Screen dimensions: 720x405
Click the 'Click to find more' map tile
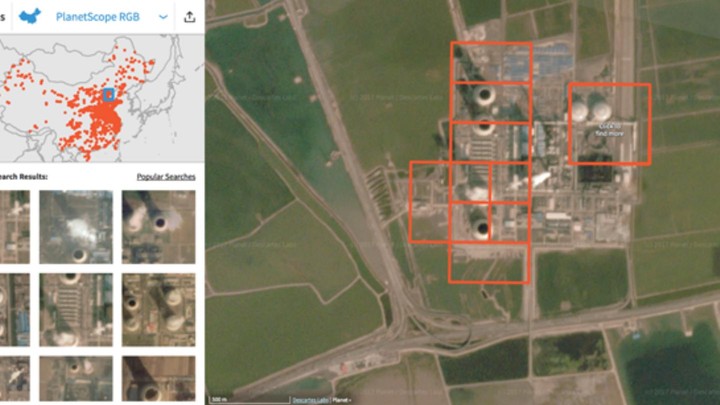(610, 124)
